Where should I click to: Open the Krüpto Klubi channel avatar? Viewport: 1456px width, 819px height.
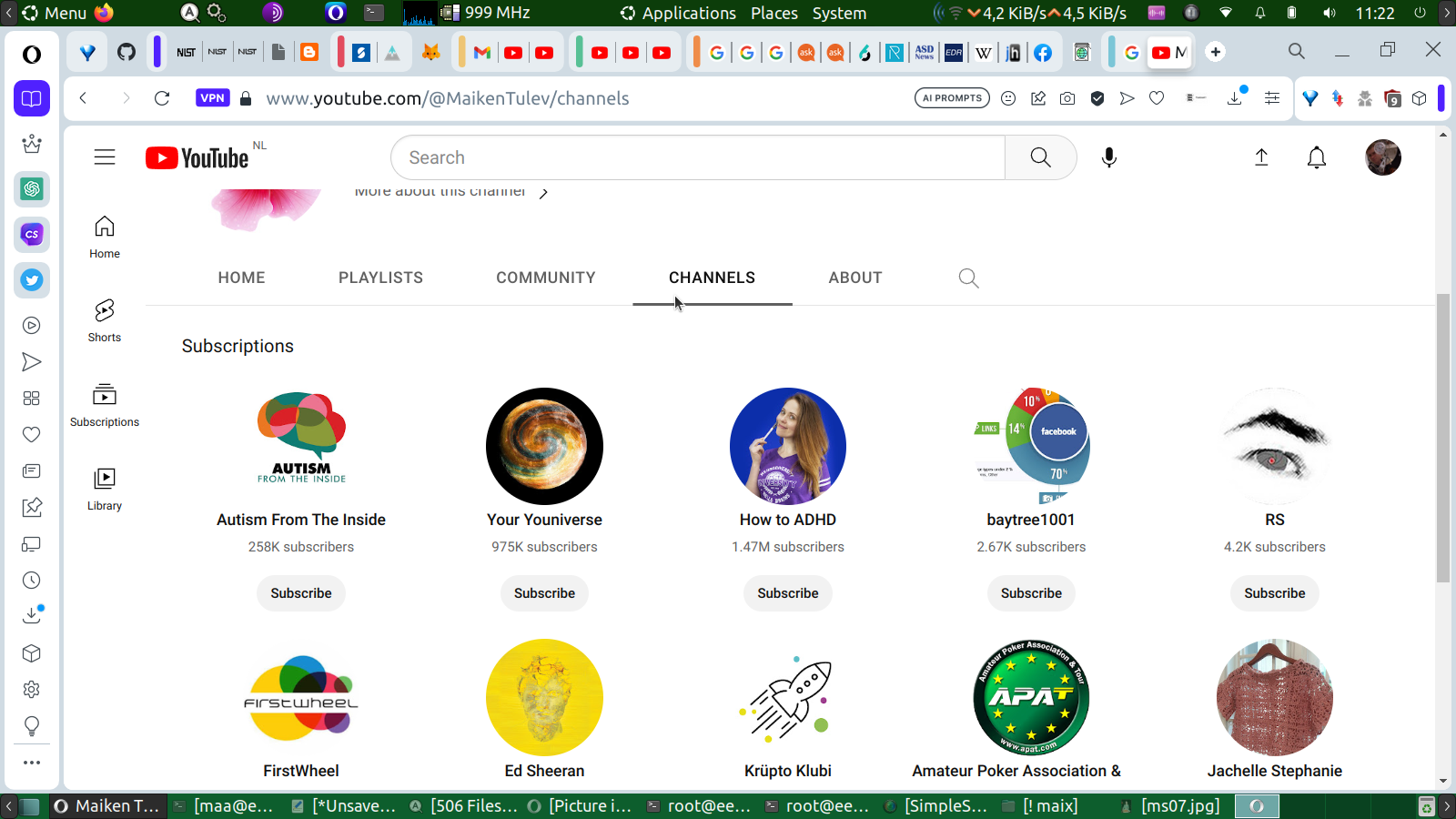(x=788, y=697)
